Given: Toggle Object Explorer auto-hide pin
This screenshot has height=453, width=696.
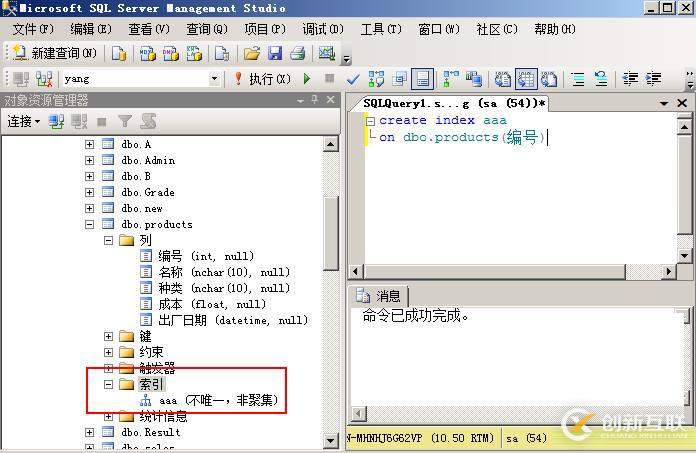Looking at the screenshot, I should [x=315, y=100].
